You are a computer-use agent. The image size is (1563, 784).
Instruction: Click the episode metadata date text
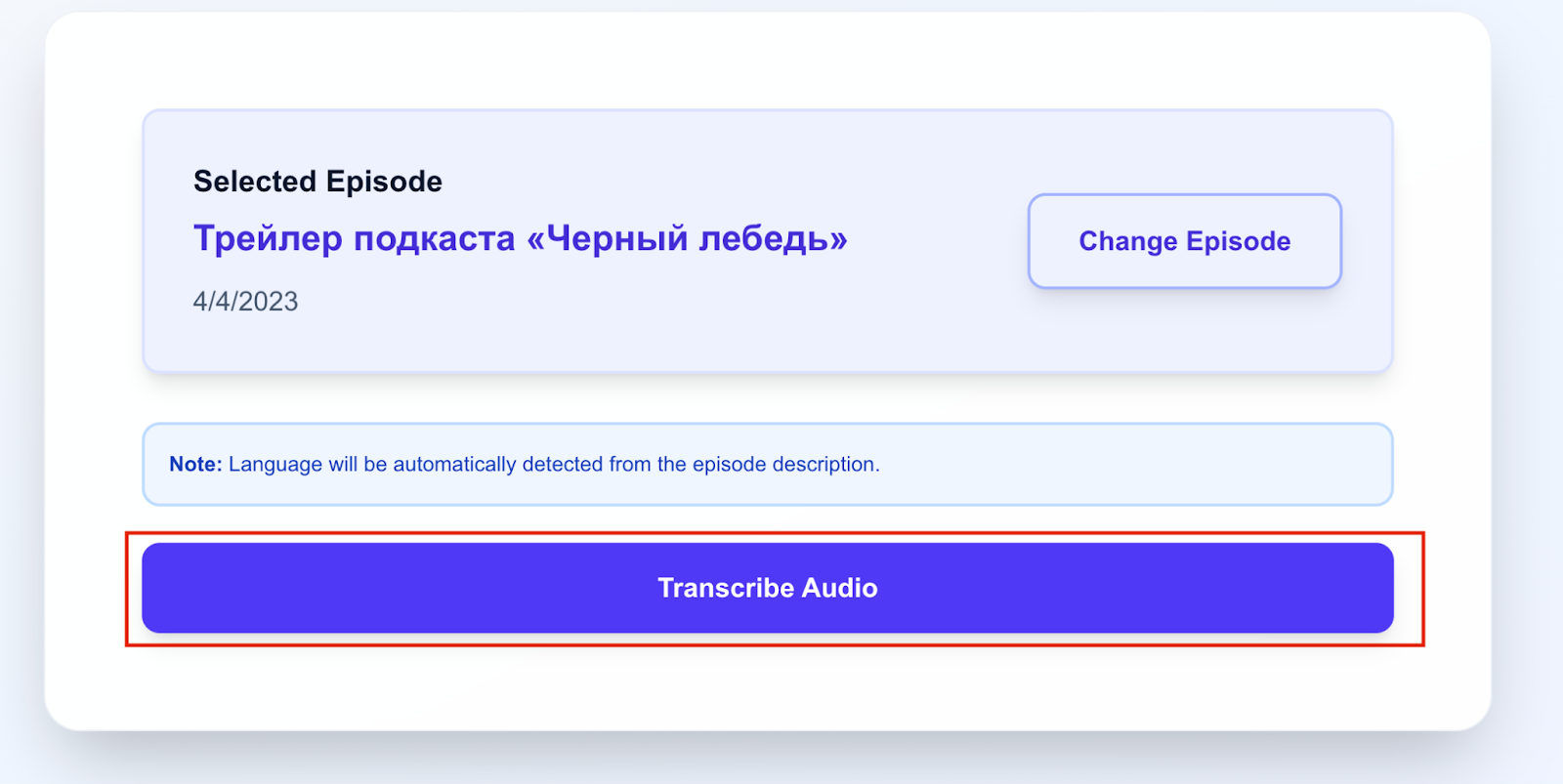(x=244, y=301)
